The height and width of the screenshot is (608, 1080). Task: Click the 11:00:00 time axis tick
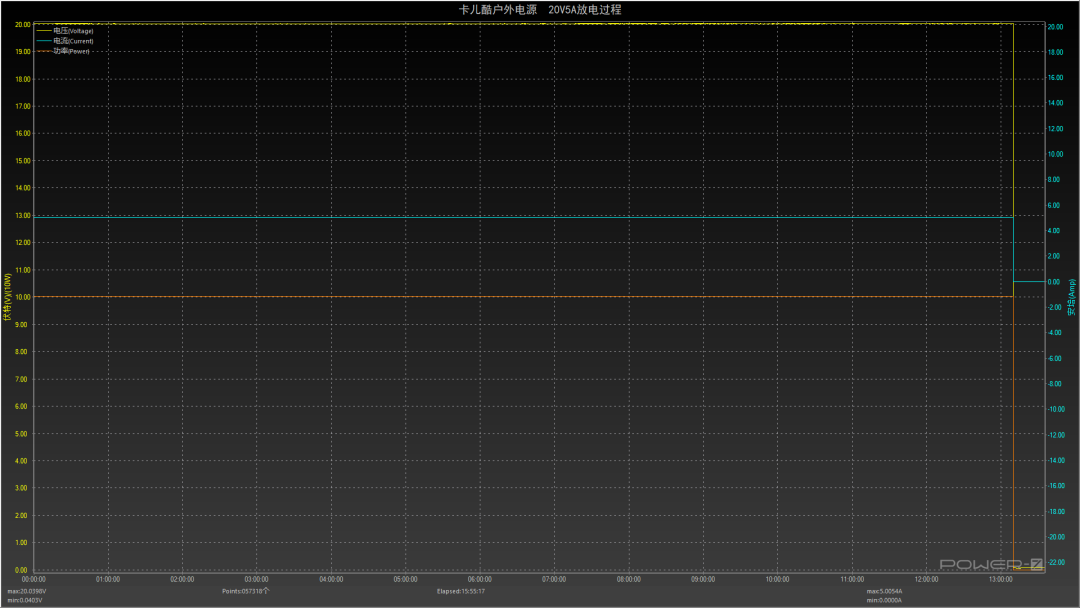click(x=852, y=580)
